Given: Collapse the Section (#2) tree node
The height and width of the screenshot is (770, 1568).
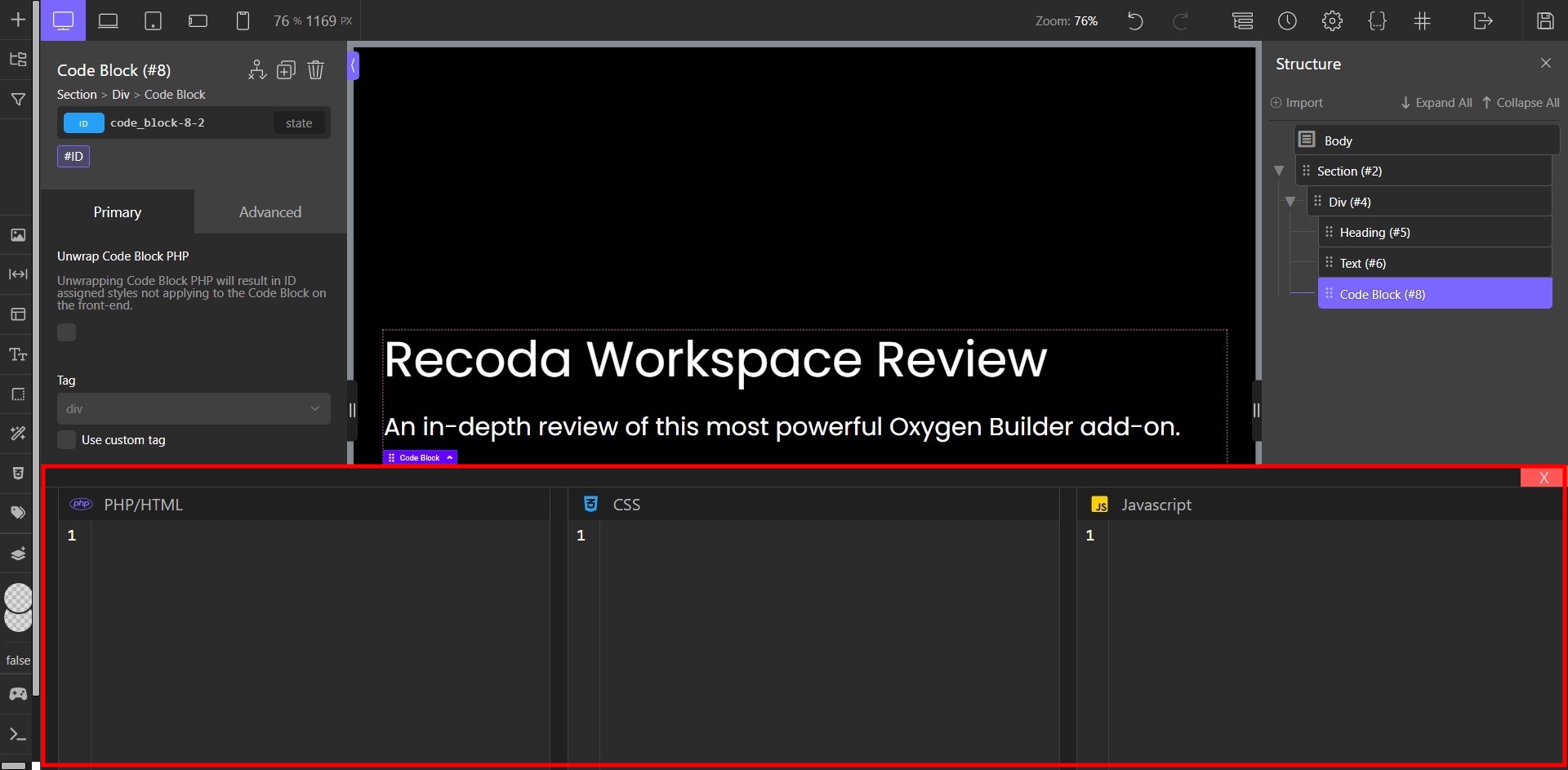Looking at the screenshot, I should 1279,171.
